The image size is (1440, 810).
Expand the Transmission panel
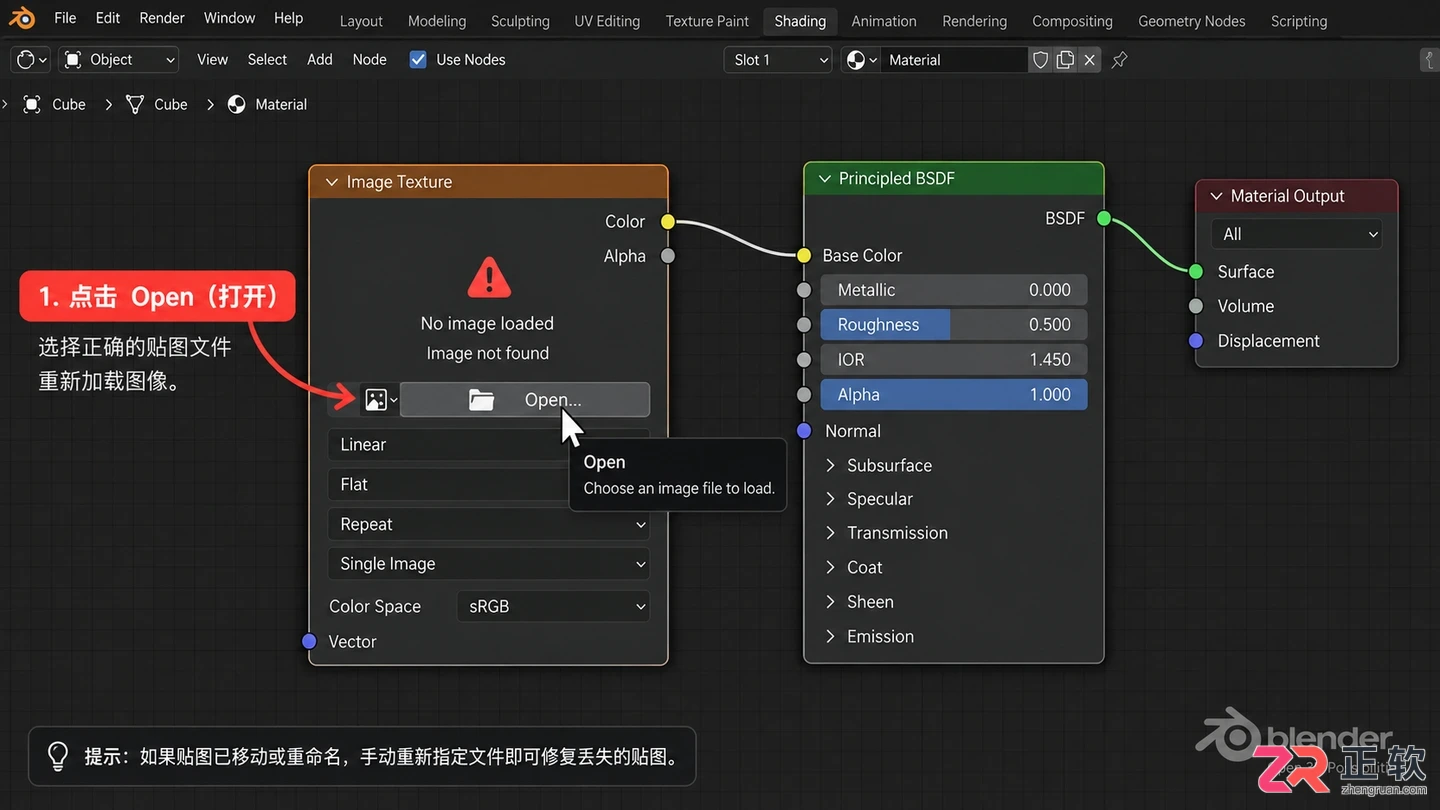click(x=830, y=533)
